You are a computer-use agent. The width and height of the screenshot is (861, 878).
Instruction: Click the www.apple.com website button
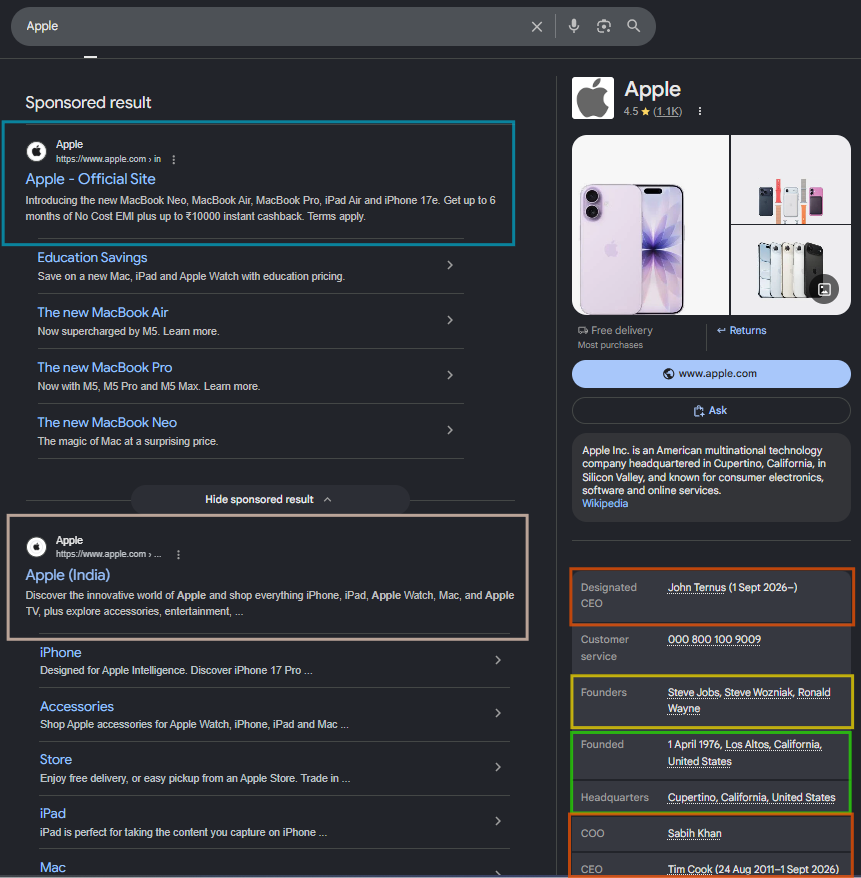[x=711, y=374]
